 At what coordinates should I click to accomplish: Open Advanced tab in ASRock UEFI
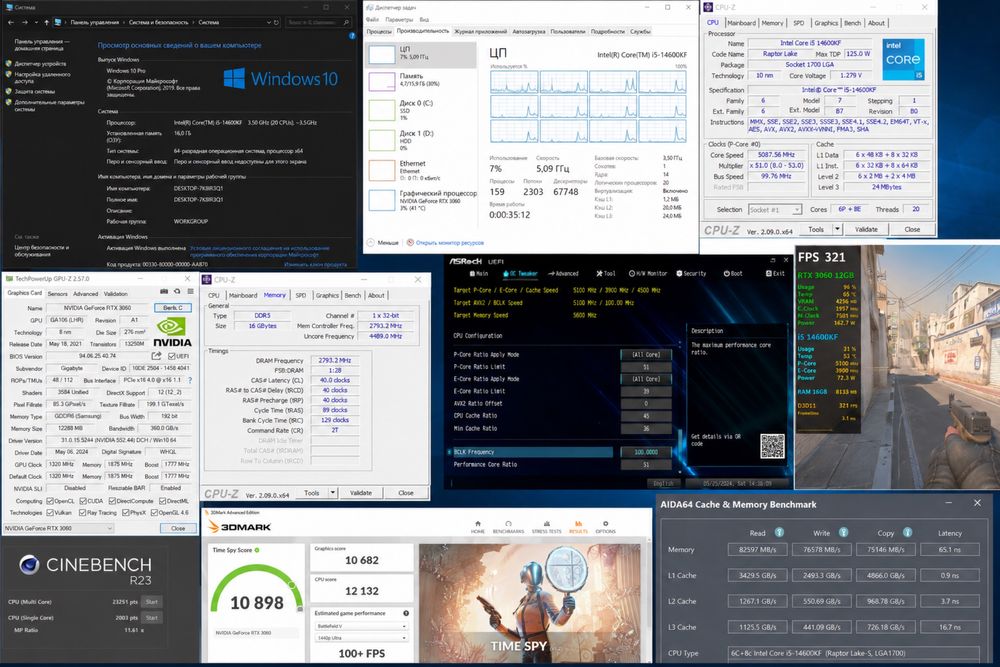563,274
